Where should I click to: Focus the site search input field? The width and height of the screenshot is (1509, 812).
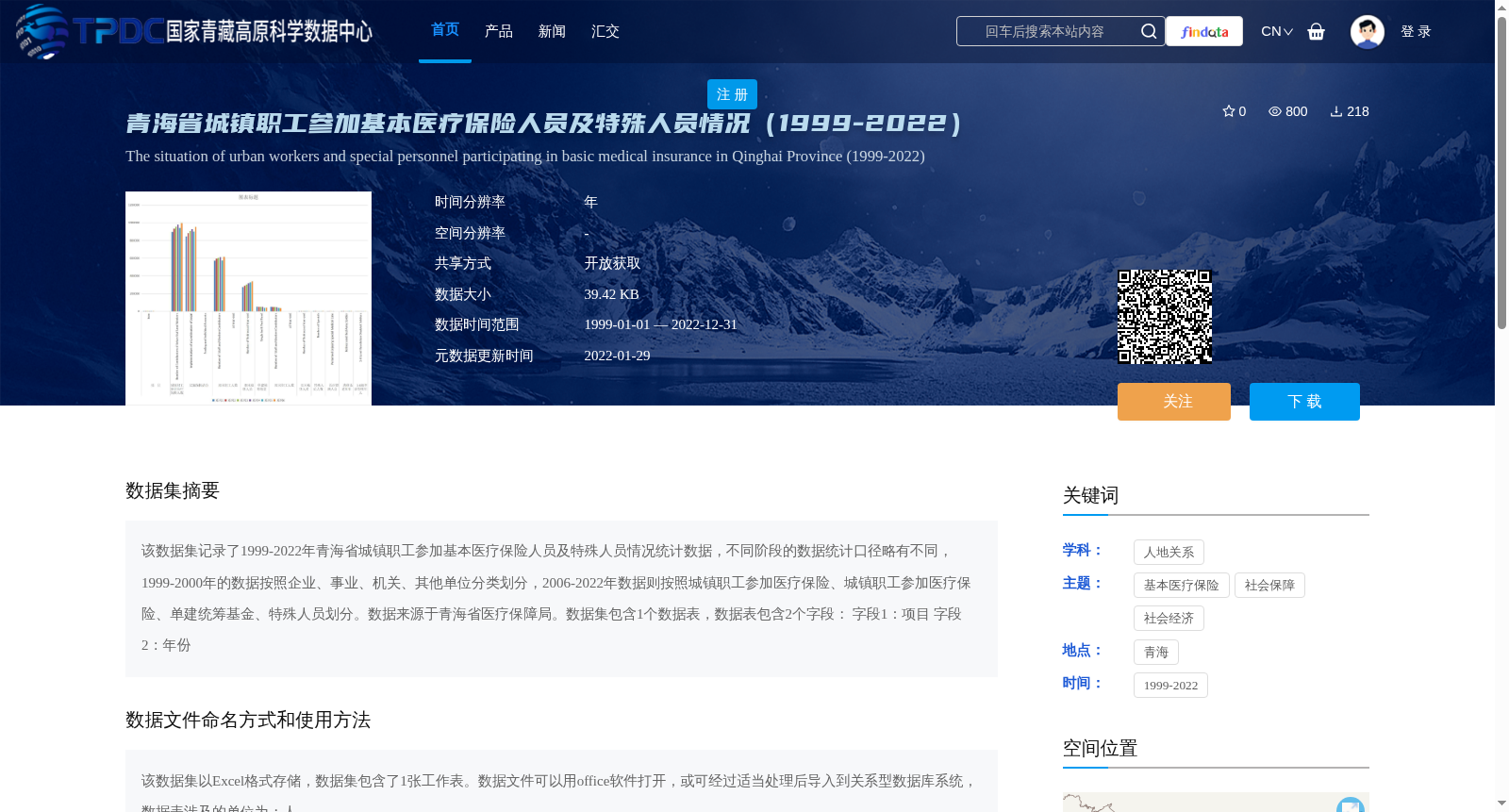tap(1045, 31)
